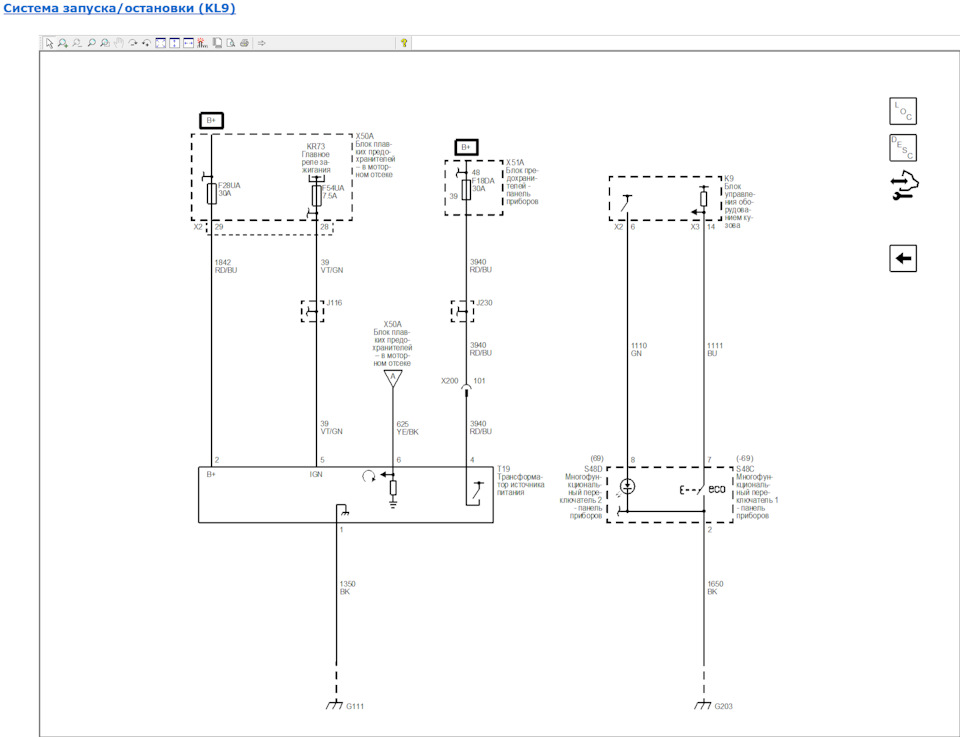Click the triangle A connector symbol
The width and height of the screenshot is (960, 737).
[x=393, y=378]
